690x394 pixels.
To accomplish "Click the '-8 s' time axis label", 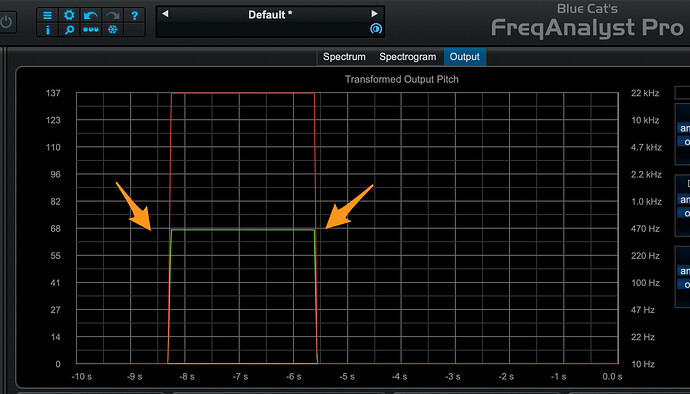I will [x=187, y=377].
